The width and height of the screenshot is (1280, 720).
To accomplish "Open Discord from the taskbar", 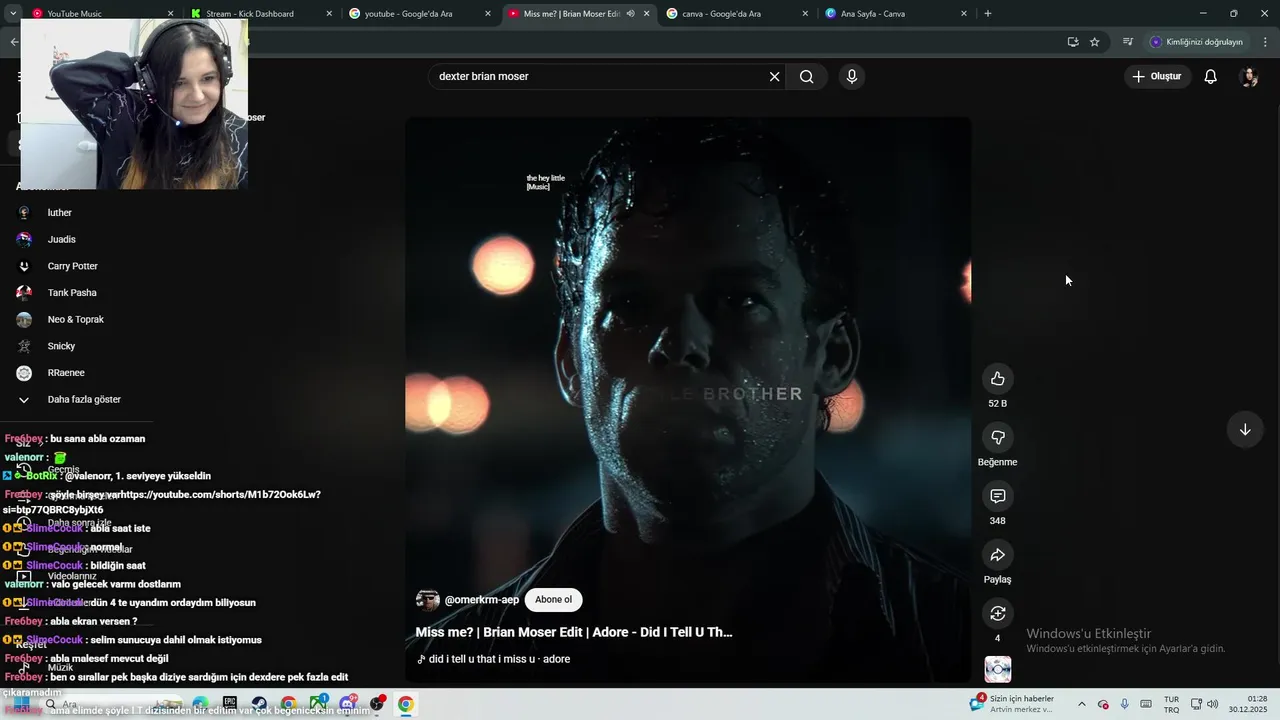I will (x=347, y=704).
